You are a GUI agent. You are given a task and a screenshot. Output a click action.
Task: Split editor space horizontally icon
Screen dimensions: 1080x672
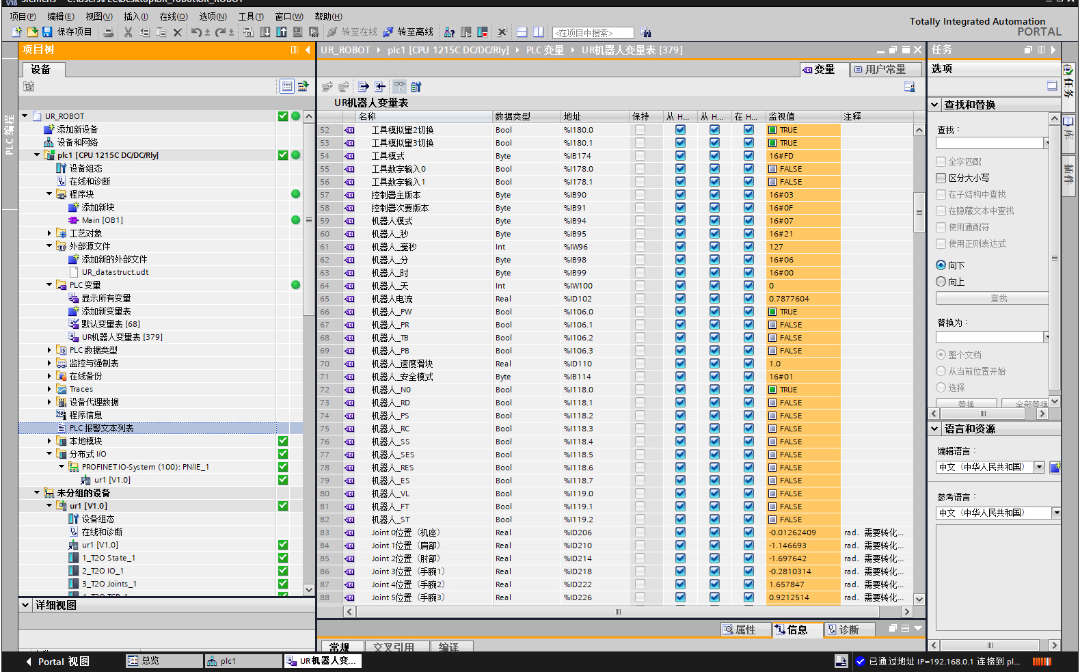pos(522,32)
